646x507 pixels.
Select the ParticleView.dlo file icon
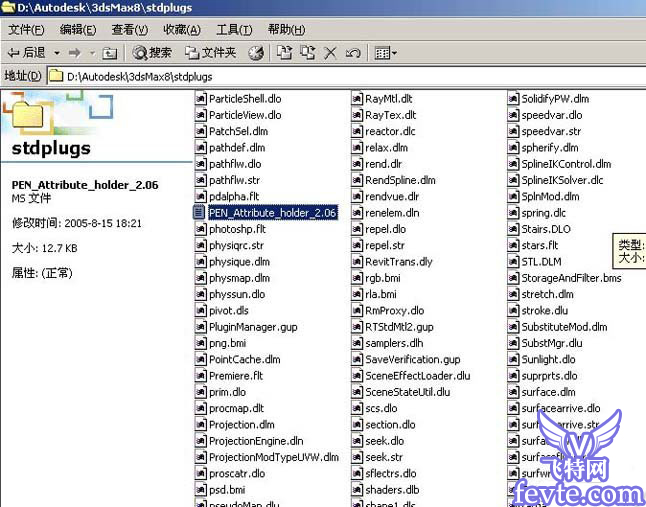point(200,115)
